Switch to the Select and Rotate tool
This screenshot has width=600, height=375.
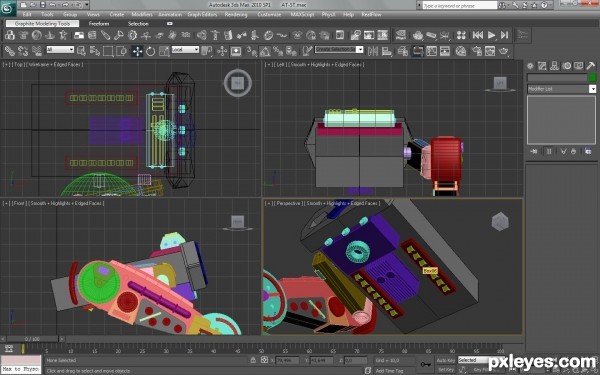(x=150, y=51)
